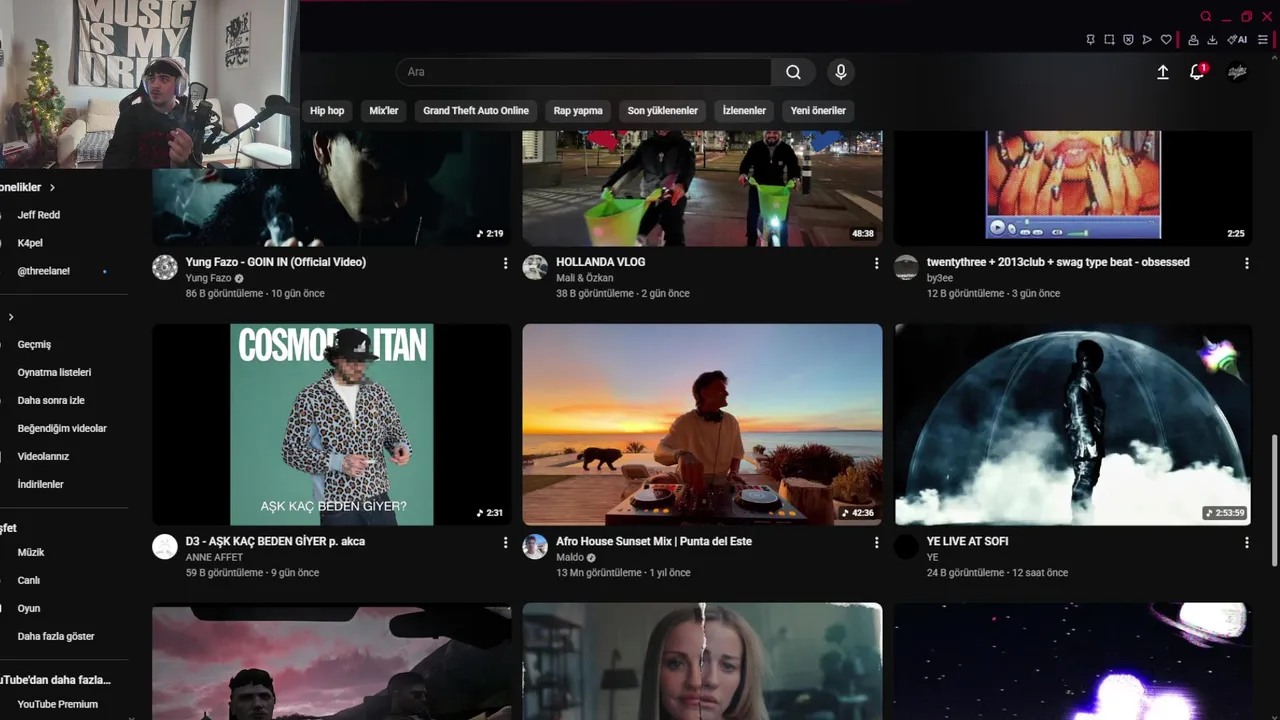Select the Son yüklenenler filter chip
This screenshot has height=720, width=1280.
coord(663,111)
